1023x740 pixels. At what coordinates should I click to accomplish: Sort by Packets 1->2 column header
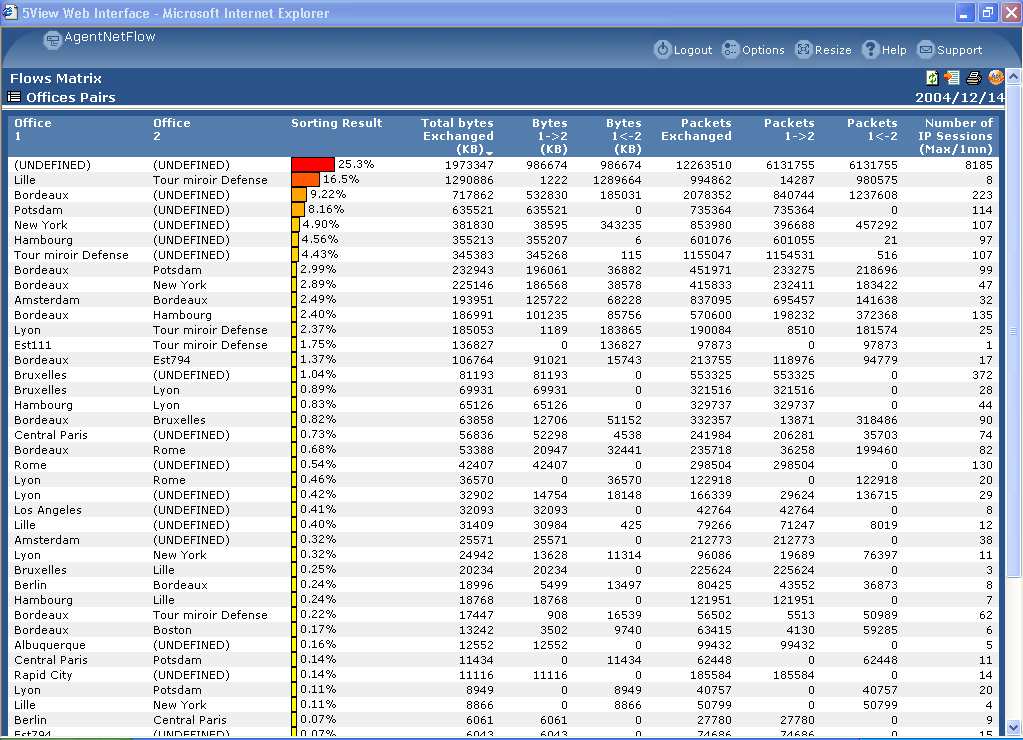789,129
